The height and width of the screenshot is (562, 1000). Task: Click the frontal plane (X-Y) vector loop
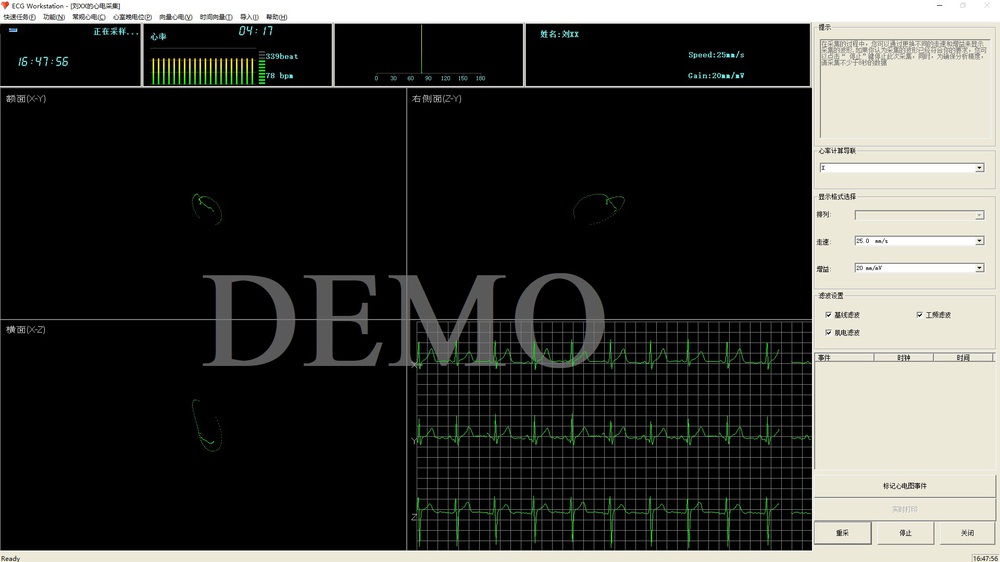(206, 207)
